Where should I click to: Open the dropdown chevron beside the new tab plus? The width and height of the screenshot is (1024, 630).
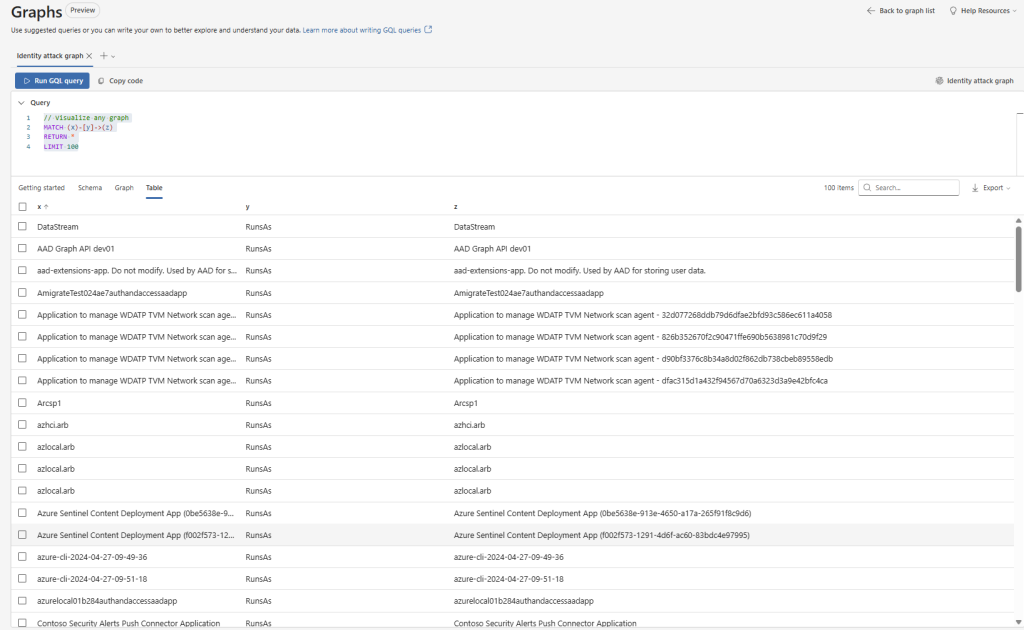tap(113, 56)
